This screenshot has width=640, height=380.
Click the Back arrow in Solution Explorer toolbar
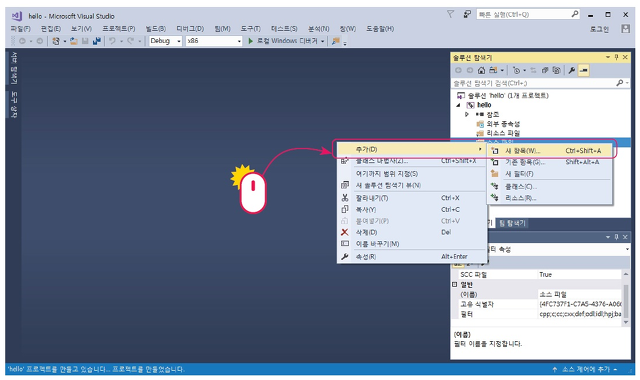tap(458, 70)
